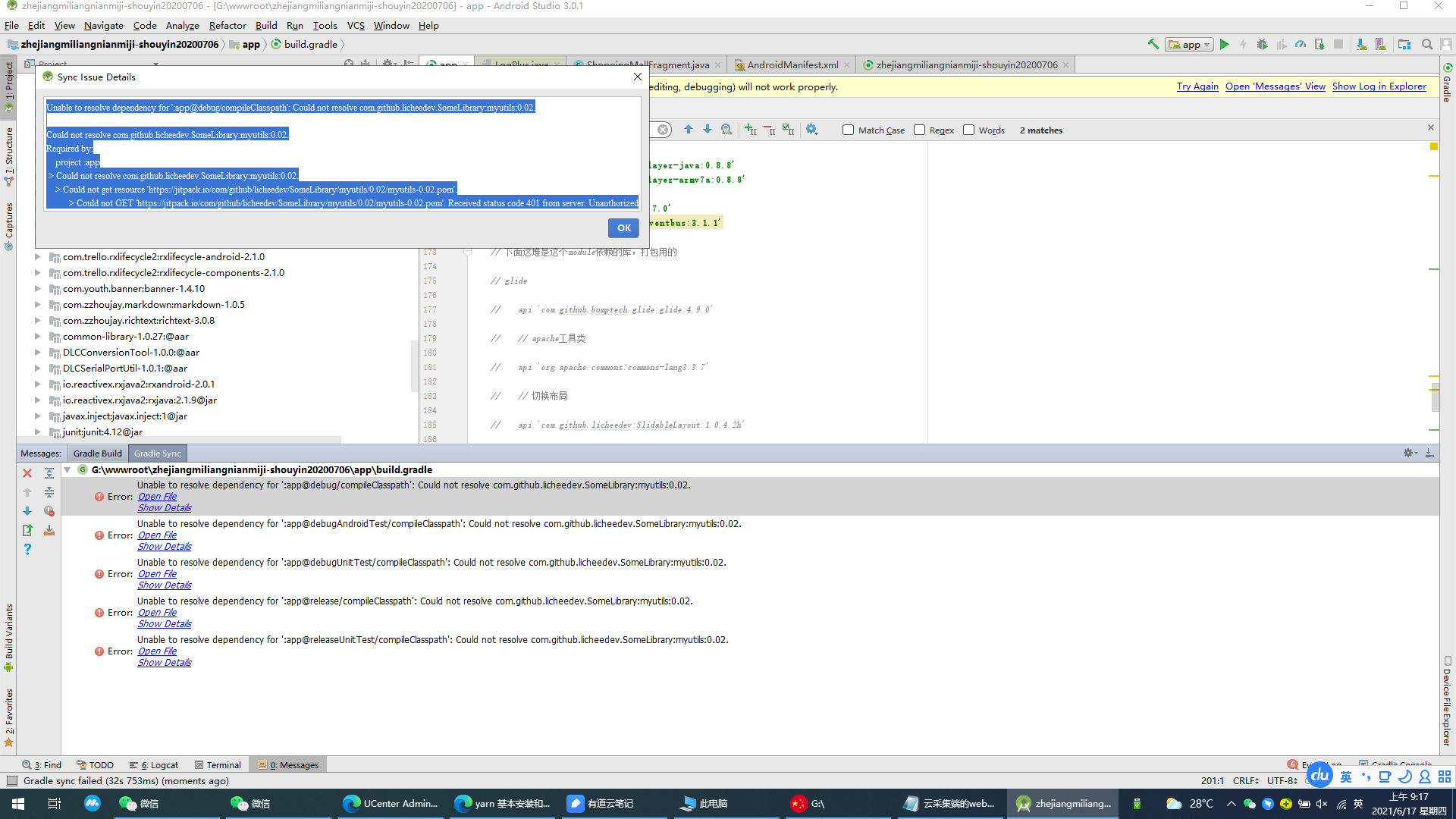The height and width of the screenshot is (819, 1456).
Task: Switch to the Gradle Build tab
Action: click(97, 453)
